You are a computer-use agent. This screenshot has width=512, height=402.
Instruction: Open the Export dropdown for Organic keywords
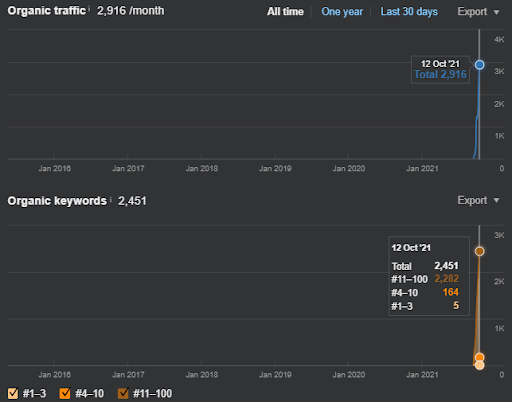(478, 200)
